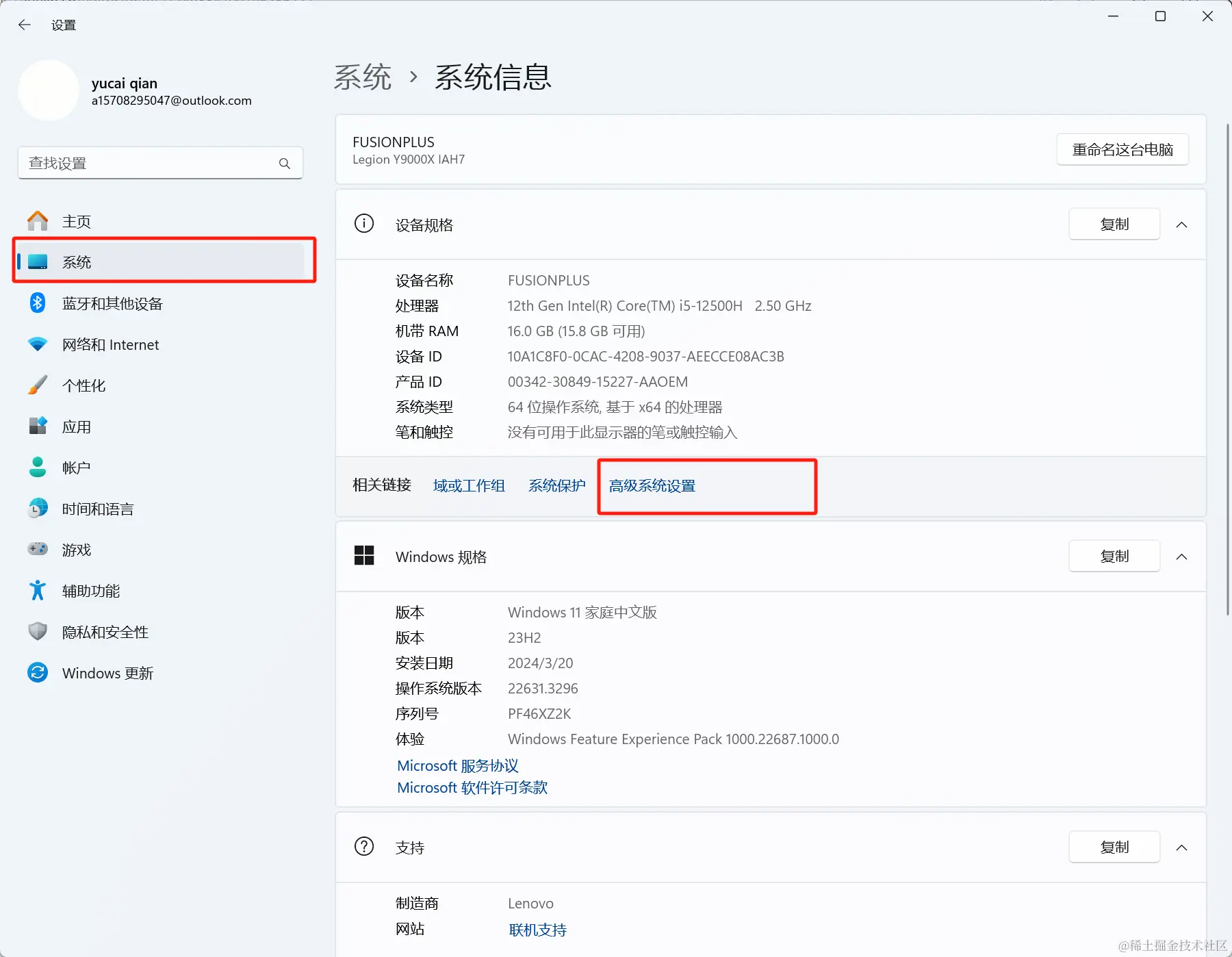Click the Apps icon in sidebar

38,426
